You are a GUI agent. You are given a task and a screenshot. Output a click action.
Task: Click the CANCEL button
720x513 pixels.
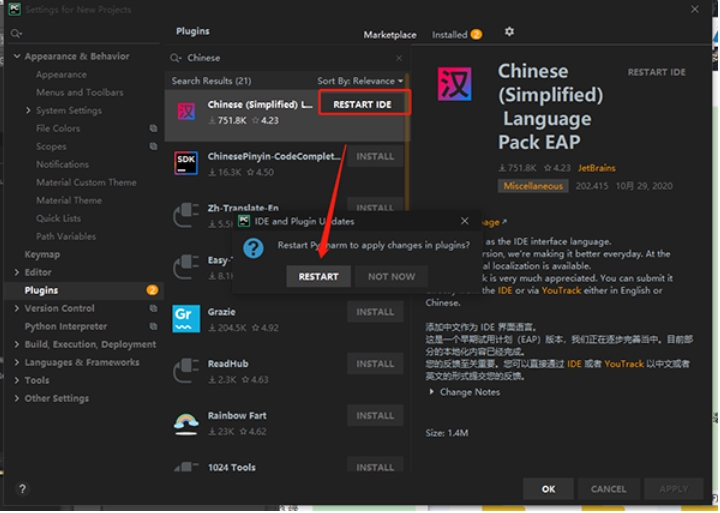click(608, 489)
